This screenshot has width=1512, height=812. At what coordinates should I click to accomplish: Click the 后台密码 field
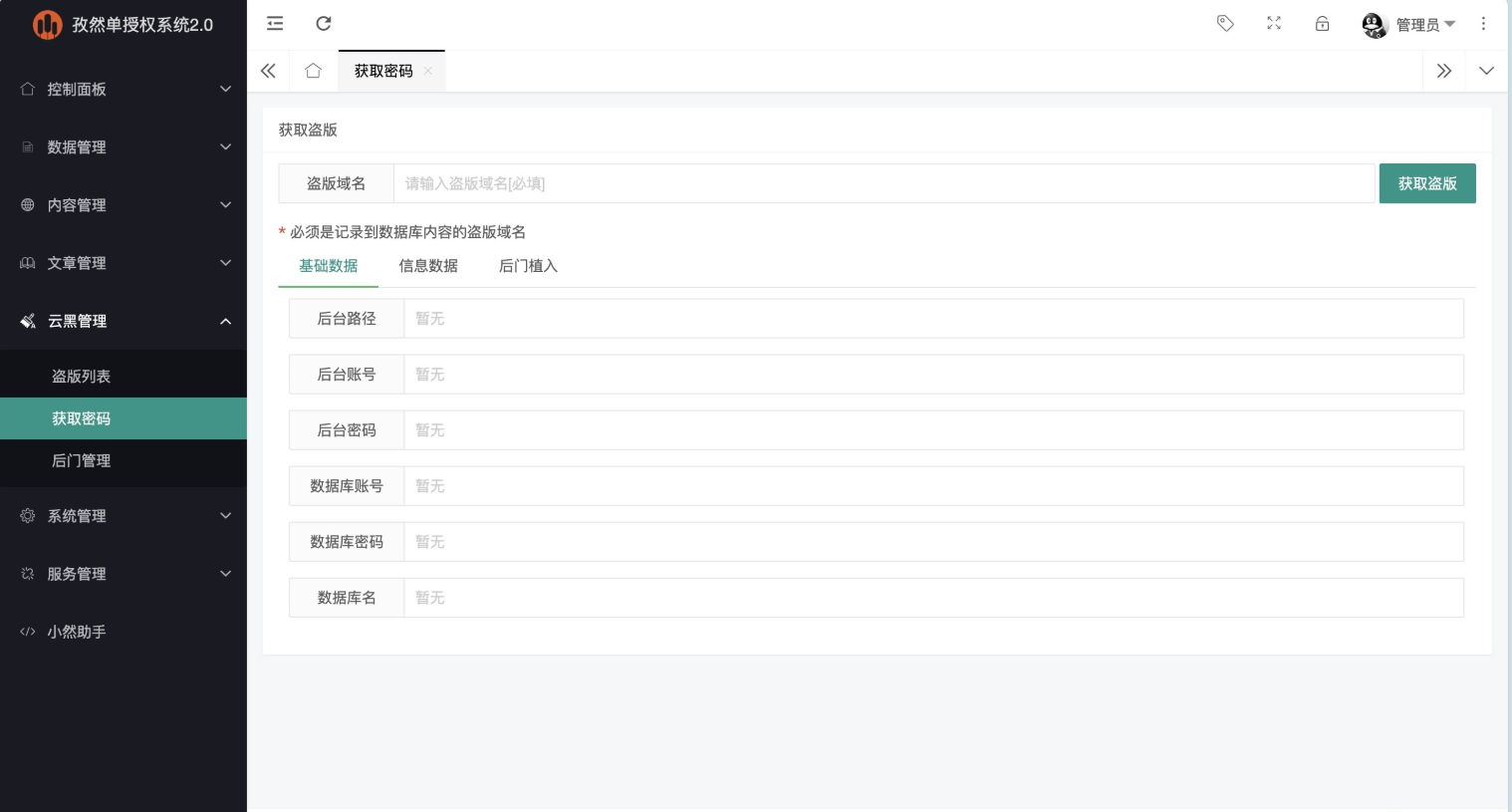click(933, 430)
